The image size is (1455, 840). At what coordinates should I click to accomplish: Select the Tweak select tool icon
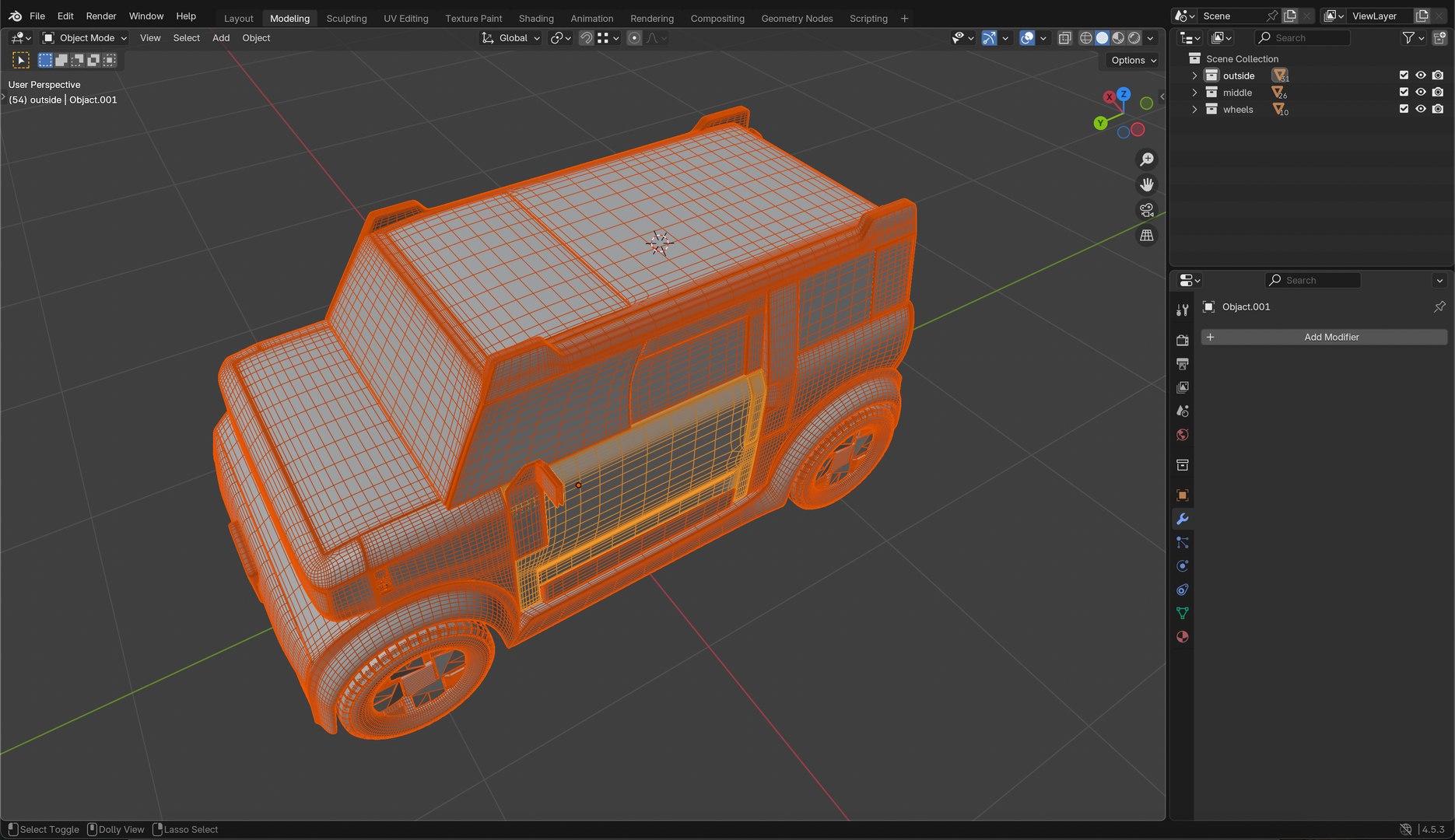(21, 60)
